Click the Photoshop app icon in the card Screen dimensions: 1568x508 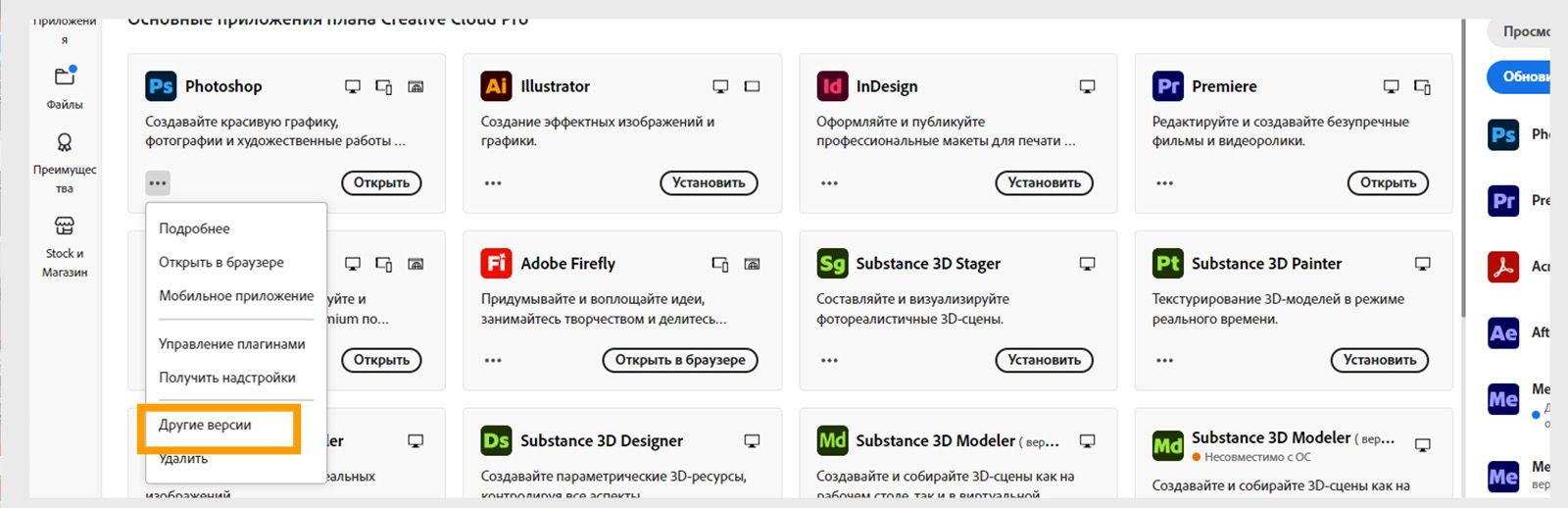(161, 86)
